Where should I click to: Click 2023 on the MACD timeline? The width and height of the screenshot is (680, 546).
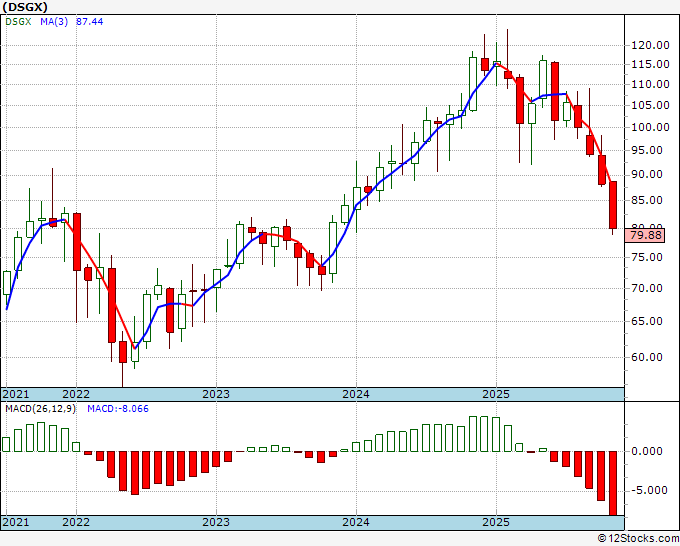[216, 522]
